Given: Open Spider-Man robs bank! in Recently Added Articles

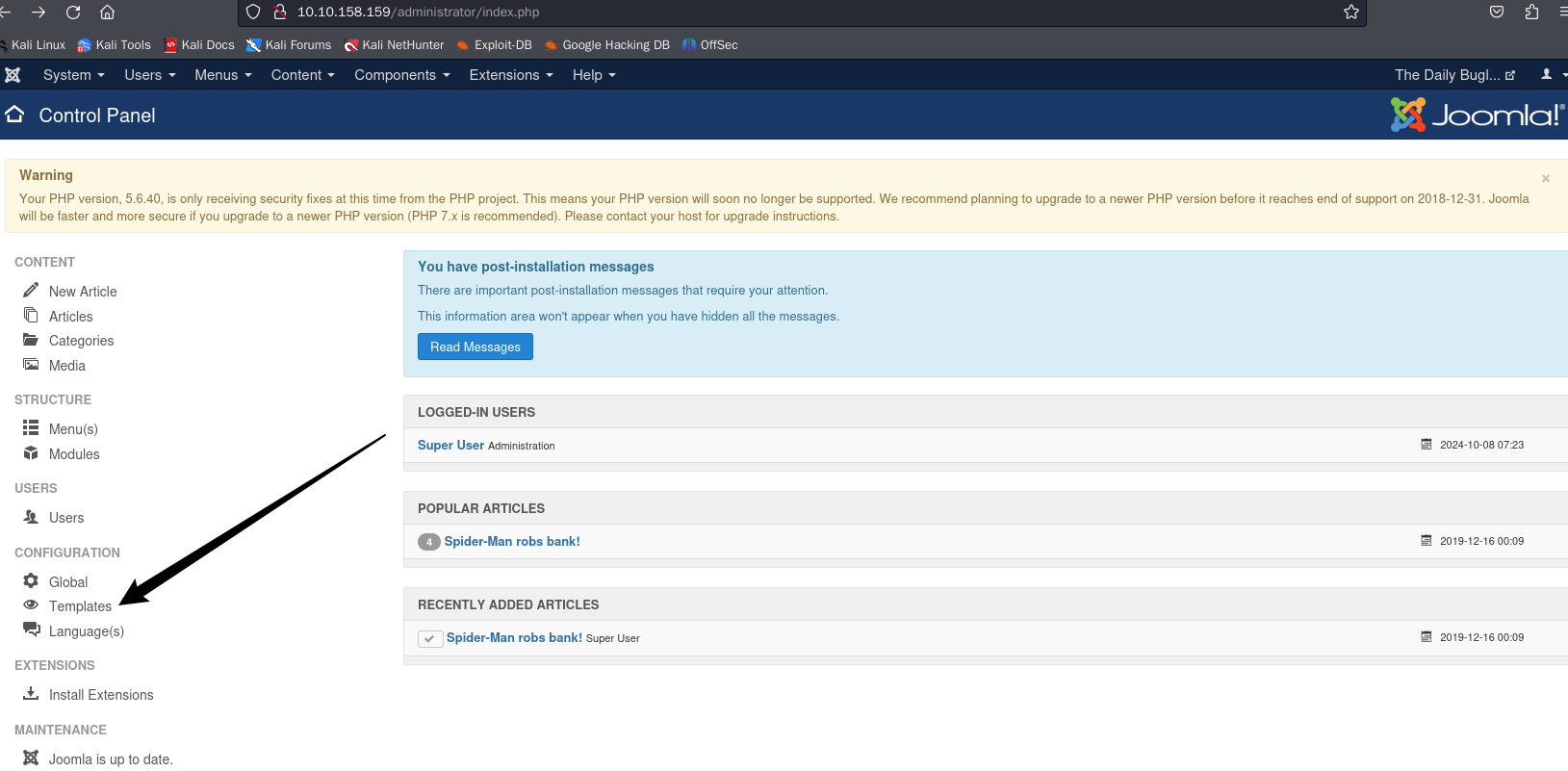Looking at the screenshot, I should 514,637.
